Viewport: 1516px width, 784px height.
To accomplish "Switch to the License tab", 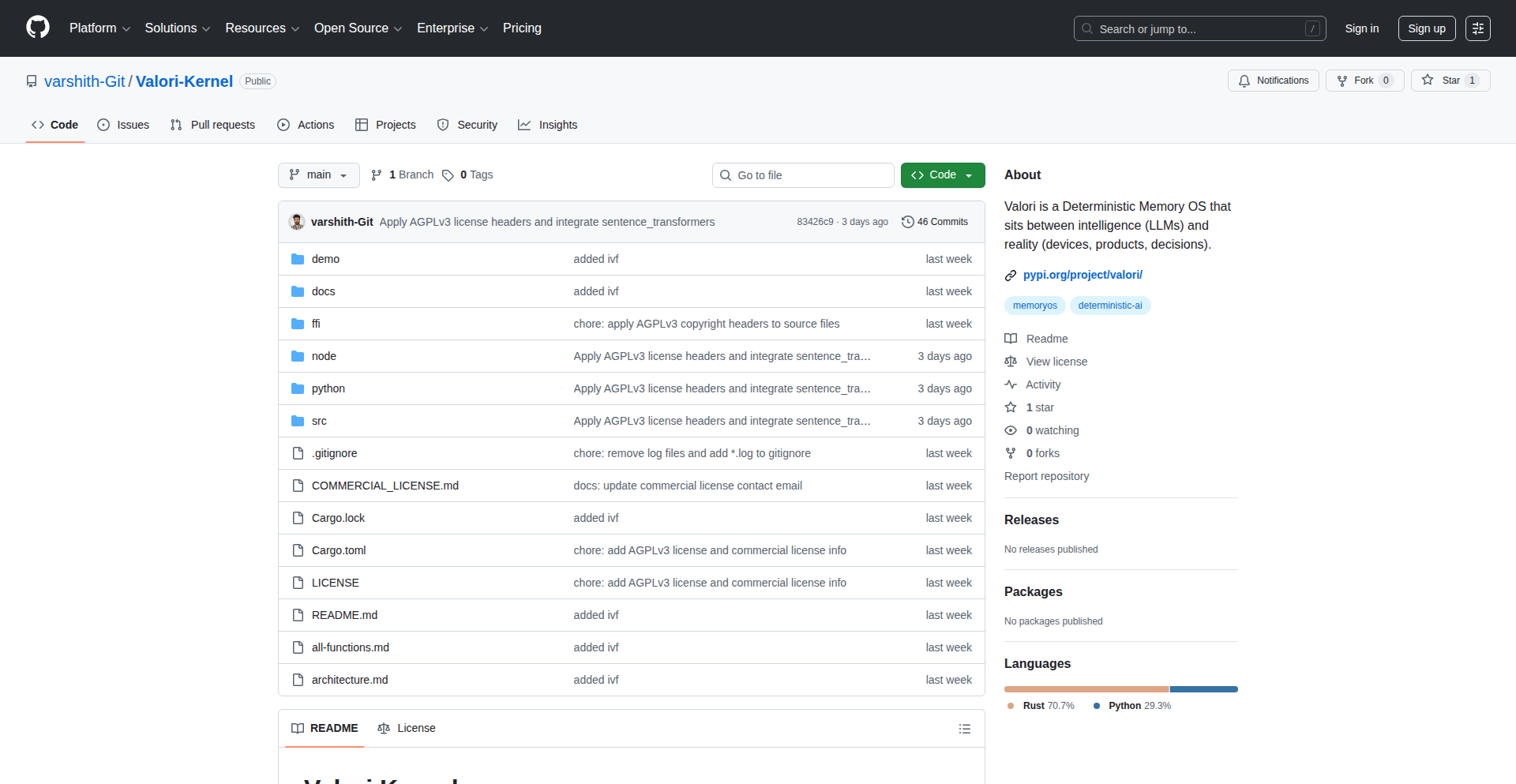I will pyautogui.click(x=407, y=728).
